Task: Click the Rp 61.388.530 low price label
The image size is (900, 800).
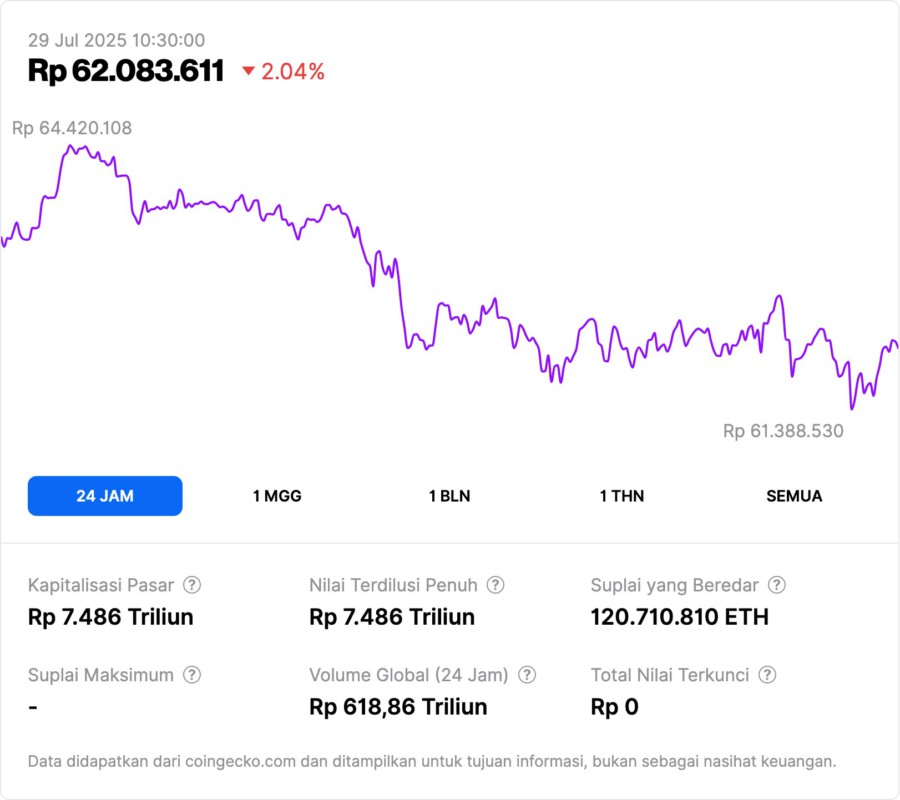Action: (783, 431)
